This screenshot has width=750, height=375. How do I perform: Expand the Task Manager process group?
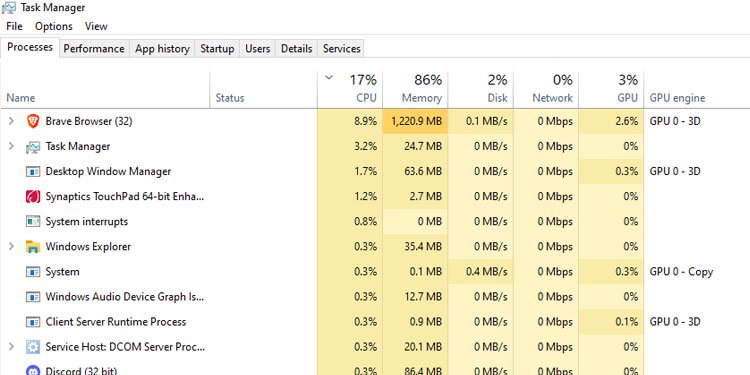[x=11, y=146]
